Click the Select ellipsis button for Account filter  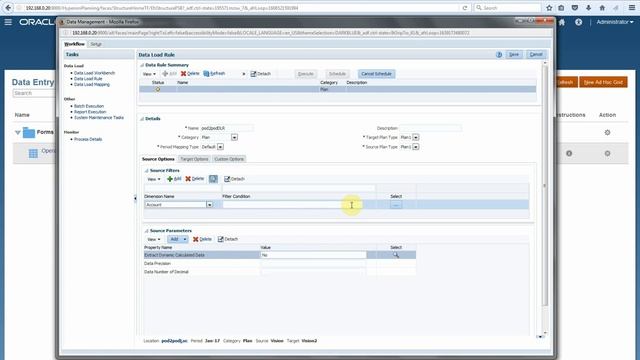[x=396, y=205]
